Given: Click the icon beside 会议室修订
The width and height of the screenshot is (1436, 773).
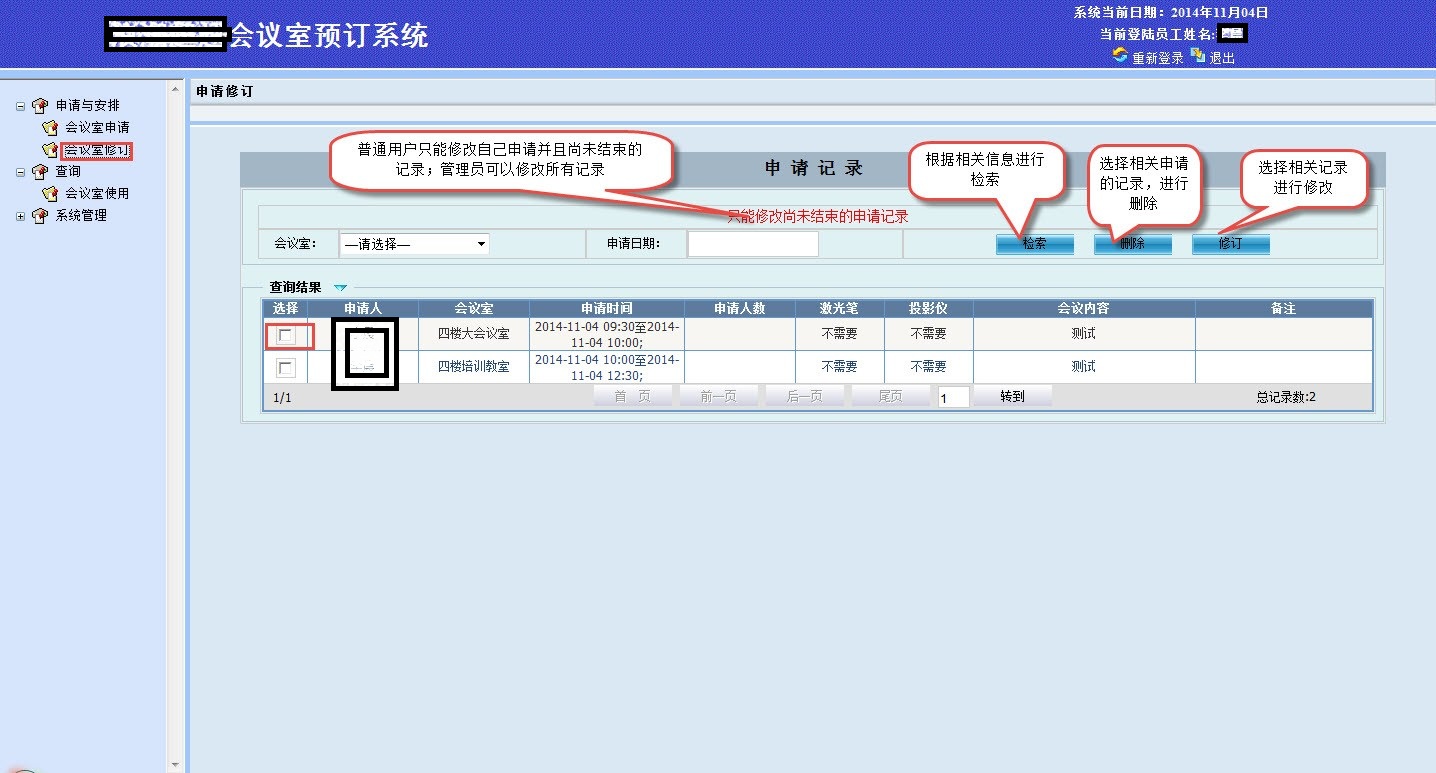Looking at the screenshot, I should 50,150.
